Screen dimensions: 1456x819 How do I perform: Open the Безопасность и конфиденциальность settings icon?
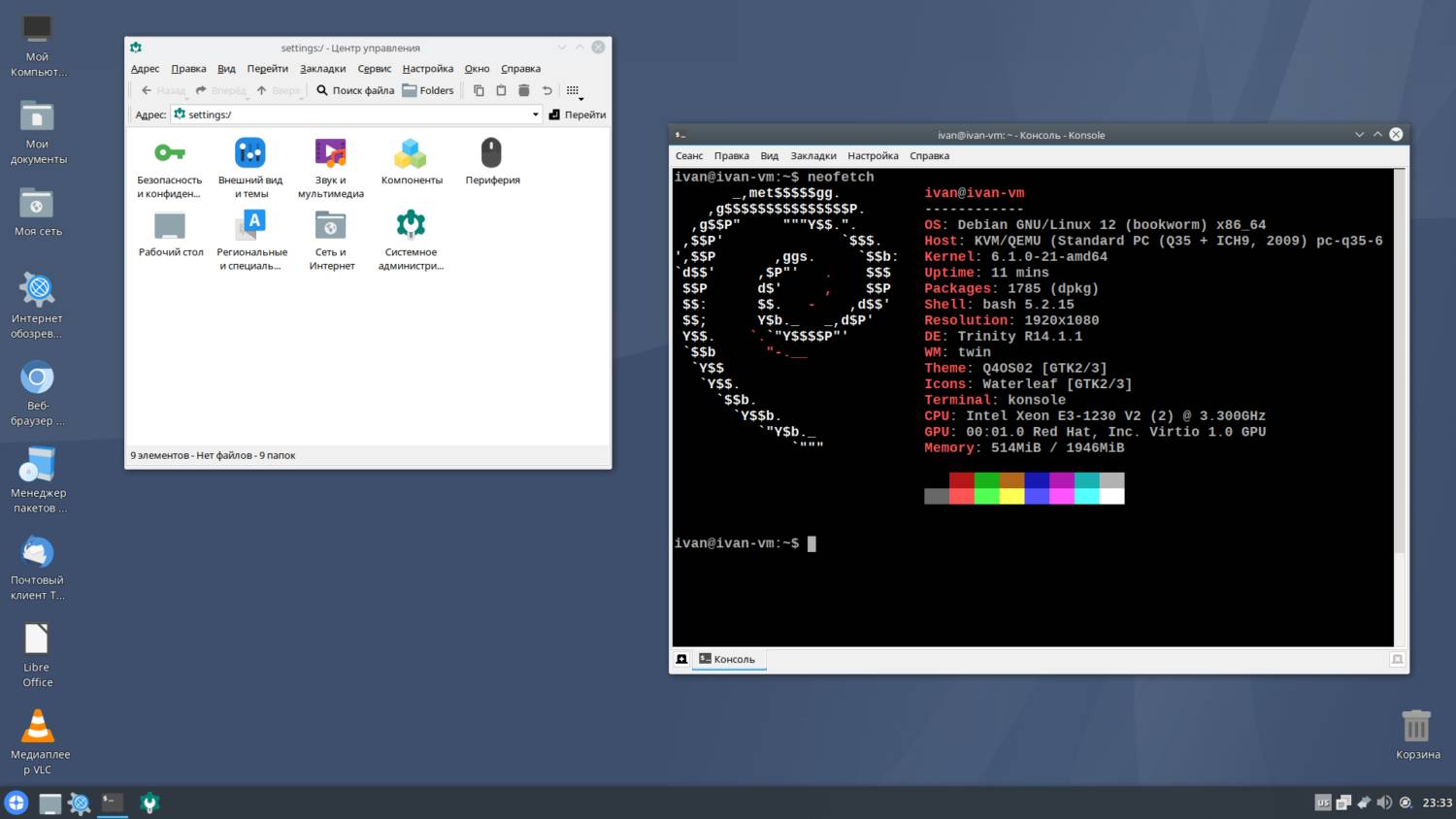[x=170, y=153]
